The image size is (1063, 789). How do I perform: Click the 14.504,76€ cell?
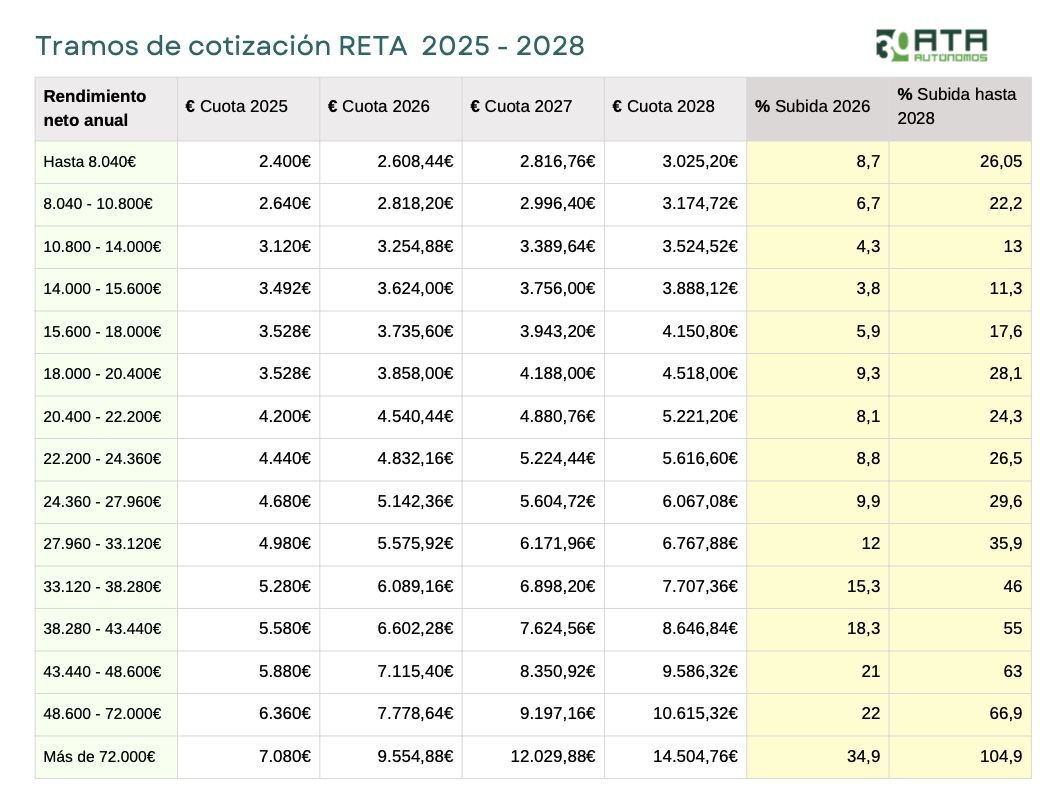click(696, 757)
